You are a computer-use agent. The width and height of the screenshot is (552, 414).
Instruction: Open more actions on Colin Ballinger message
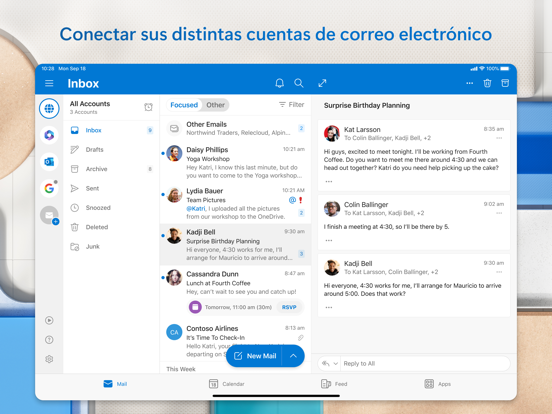[x=499, y=213]
